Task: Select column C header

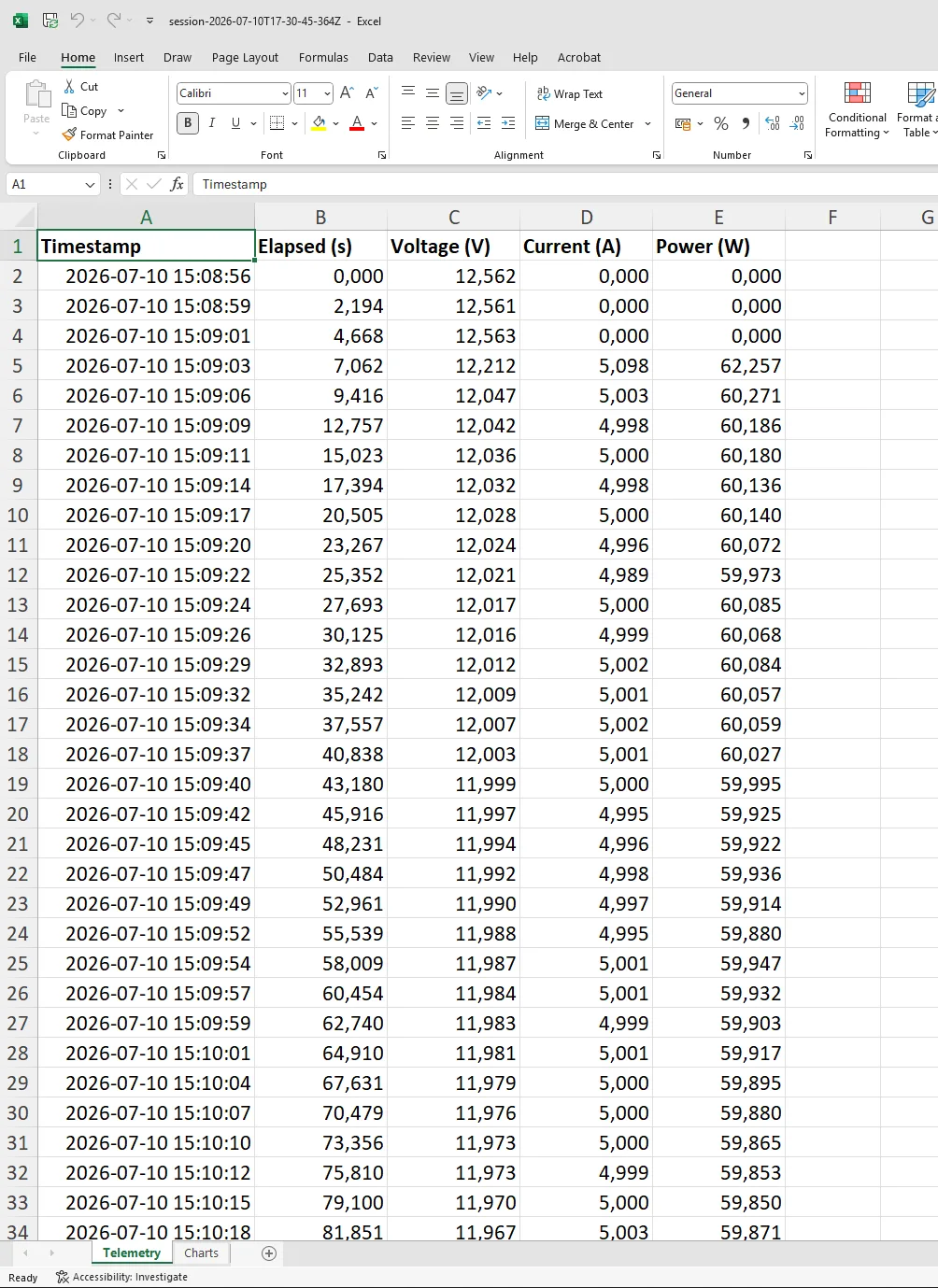Action: coord(454,217)
